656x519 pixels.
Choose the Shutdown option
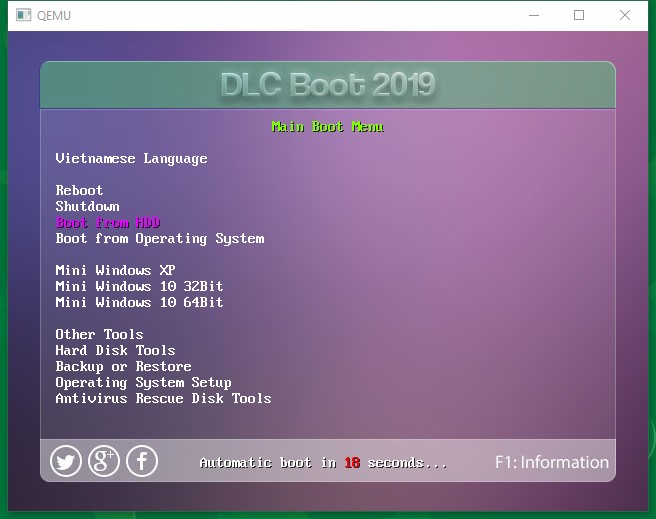tap(87, 206)
